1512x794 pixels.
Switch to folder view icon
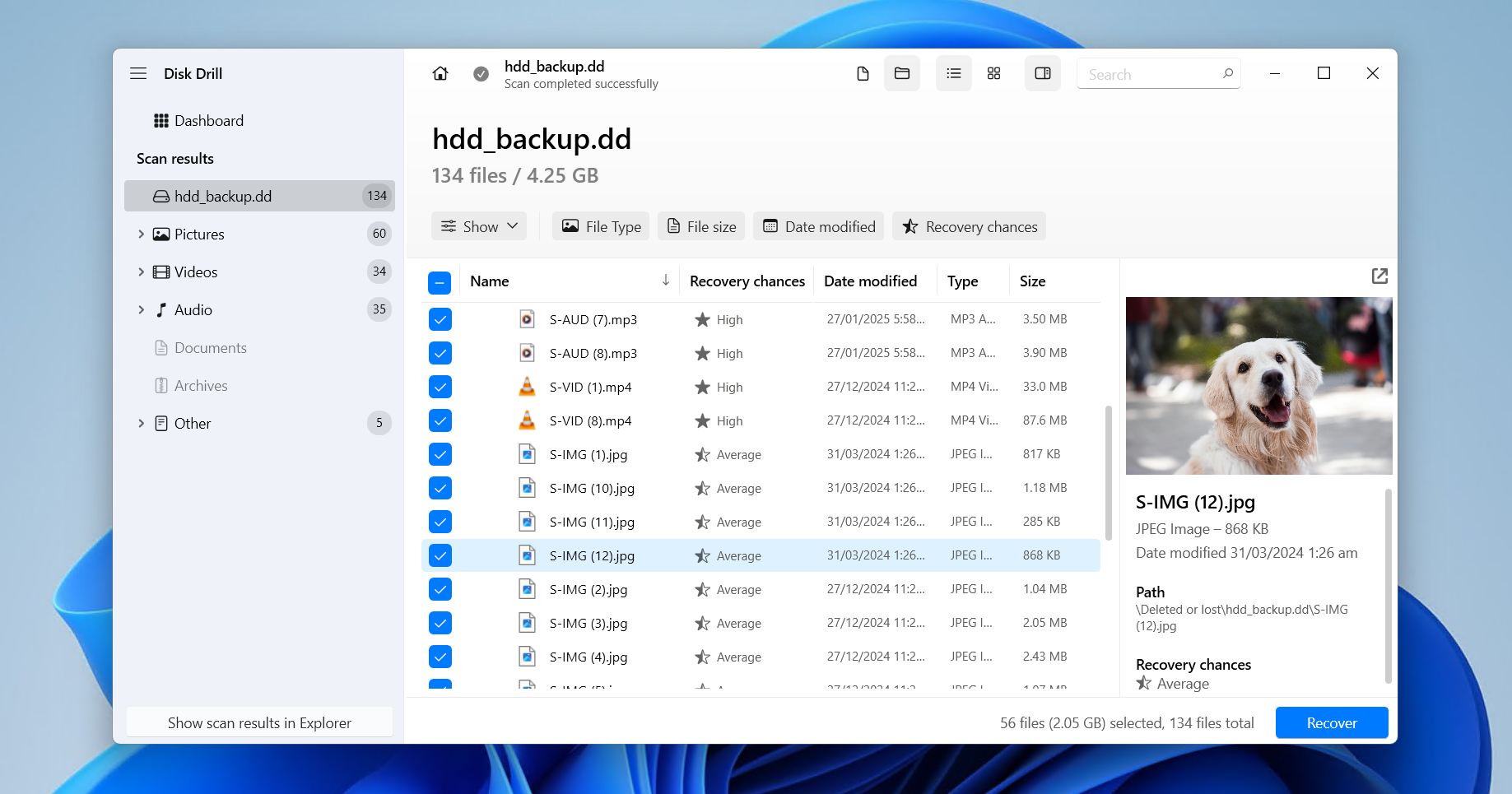tap(902, 74)
